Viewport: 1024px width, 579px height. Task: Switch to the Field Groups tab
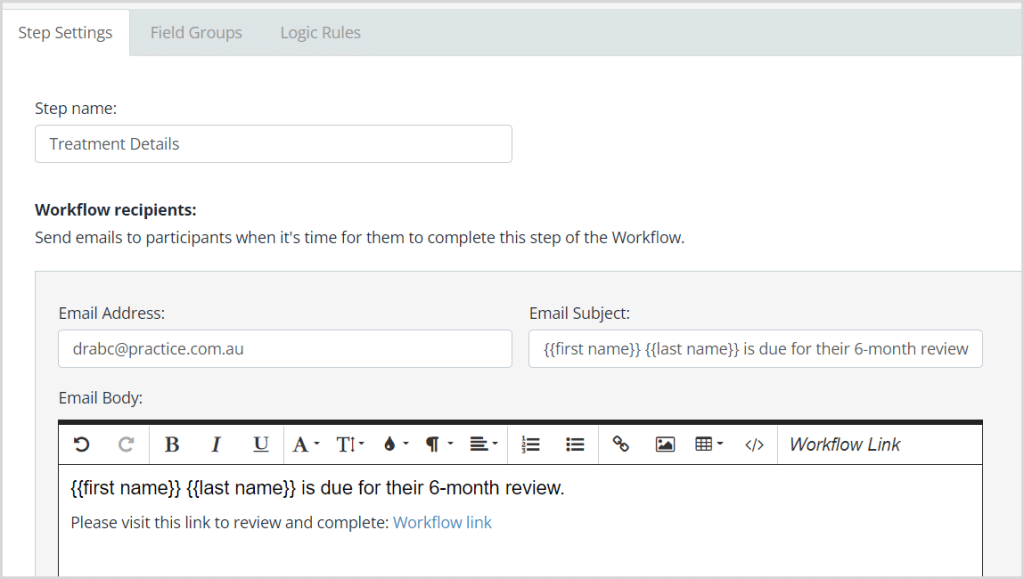196,32
